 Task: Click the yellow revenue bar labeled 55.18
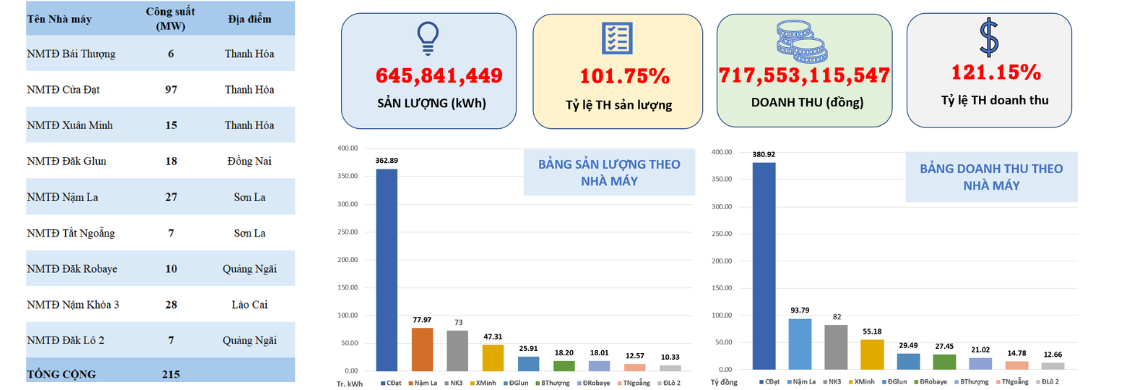click(x=871, y=355)
